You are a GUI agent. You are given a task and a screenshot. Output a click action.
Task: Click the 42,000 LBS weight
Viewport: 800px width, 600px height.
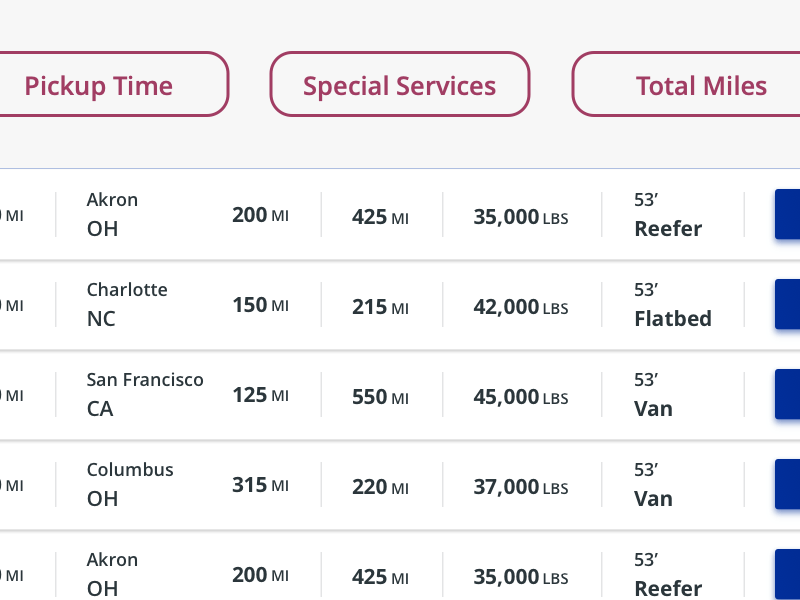(520, 307)
